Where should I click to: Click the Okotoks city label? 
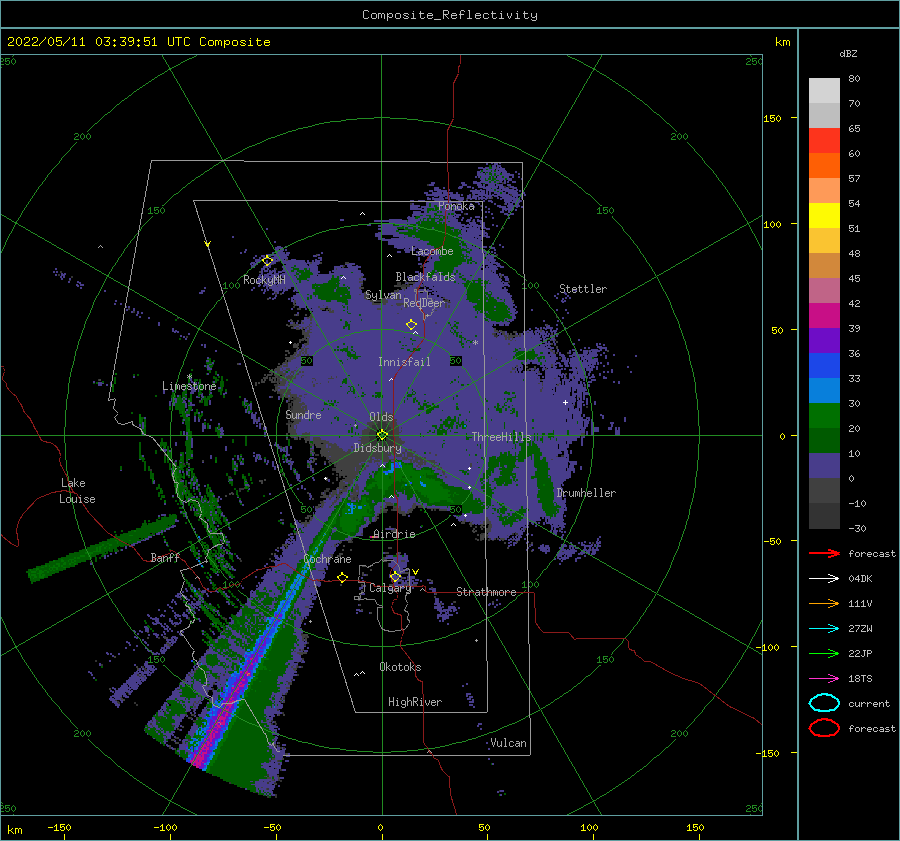point(400,667)
